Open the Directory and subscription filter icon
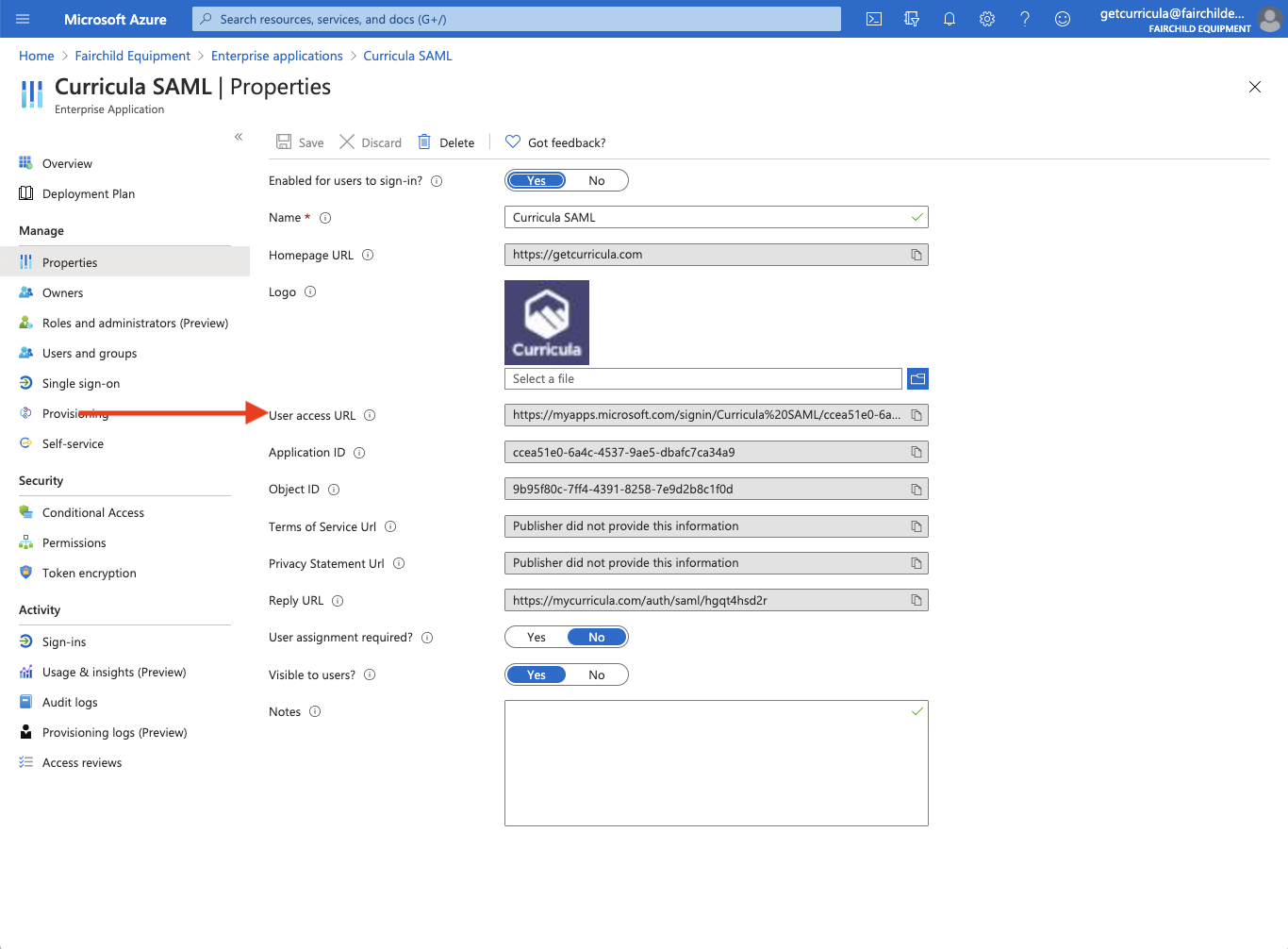The height and width of the screenshot is (949, 1288). [x=912, y=19]
